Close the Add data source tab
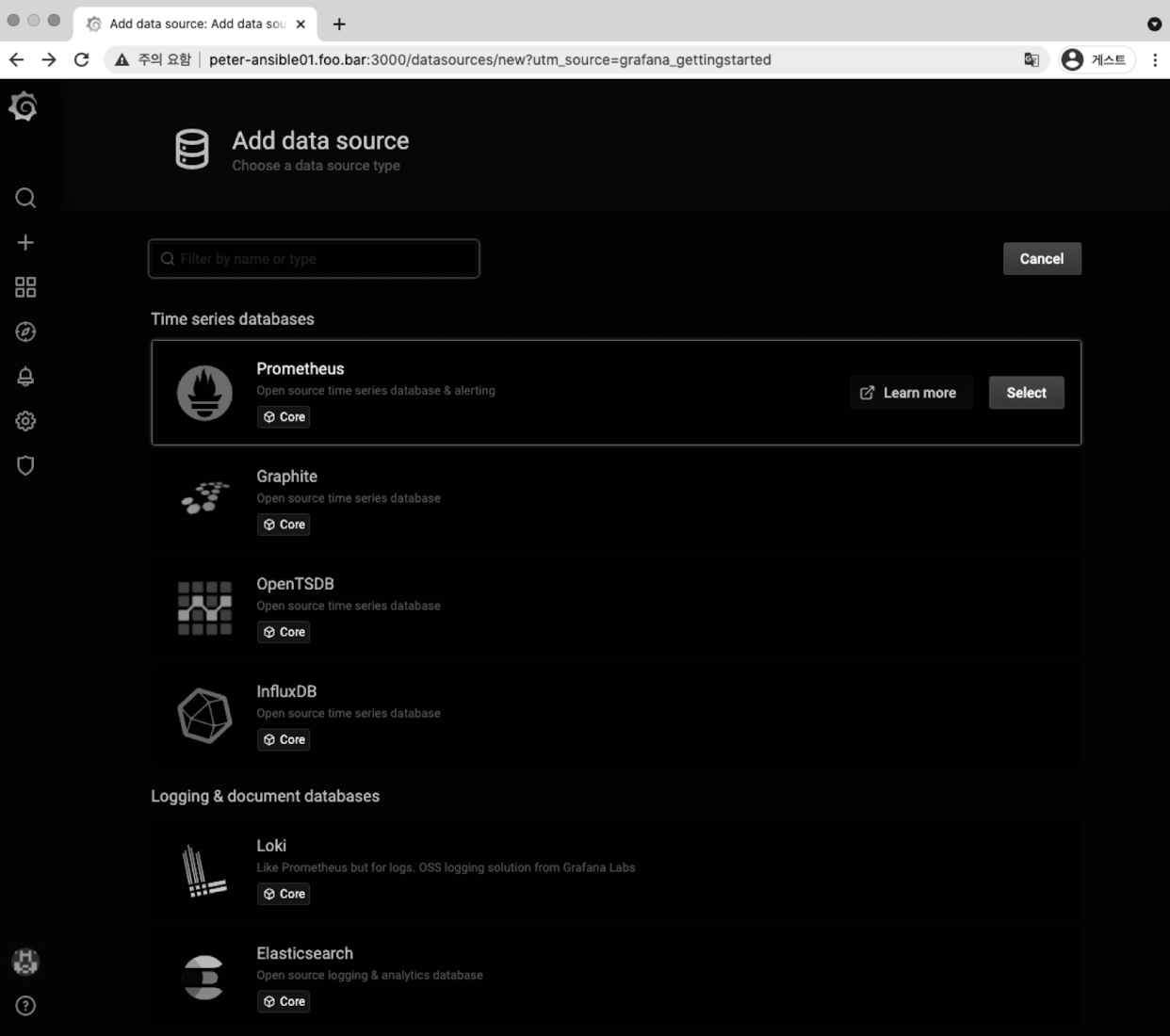 pos(301,24)
